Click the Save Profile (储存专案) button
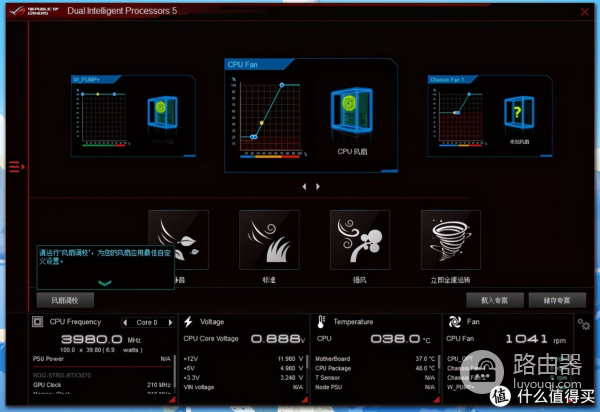The width and height of the screenshot is (600, 412). click(x=550, y=300)
